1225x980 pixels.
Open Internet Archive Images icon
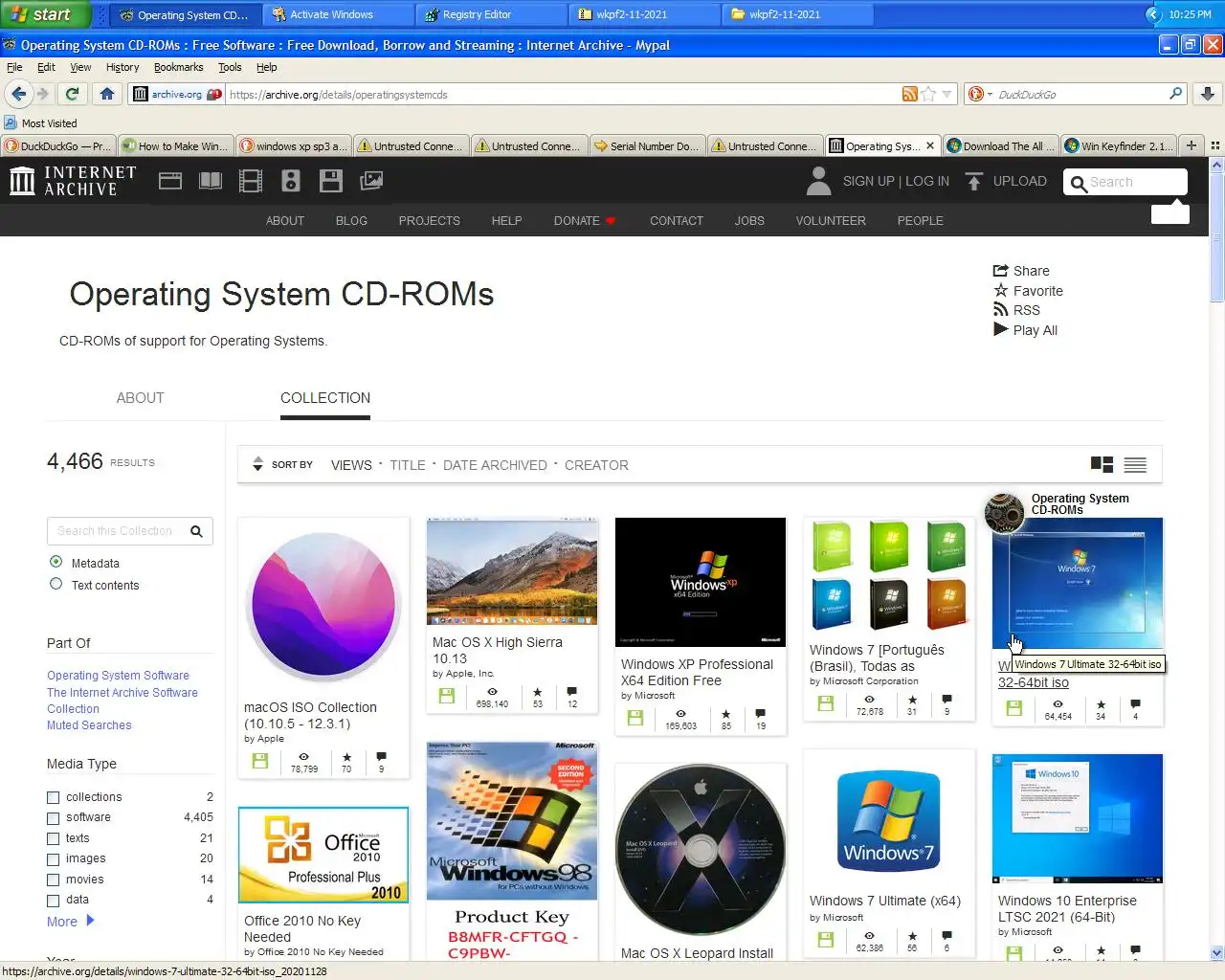pos(371,181)
